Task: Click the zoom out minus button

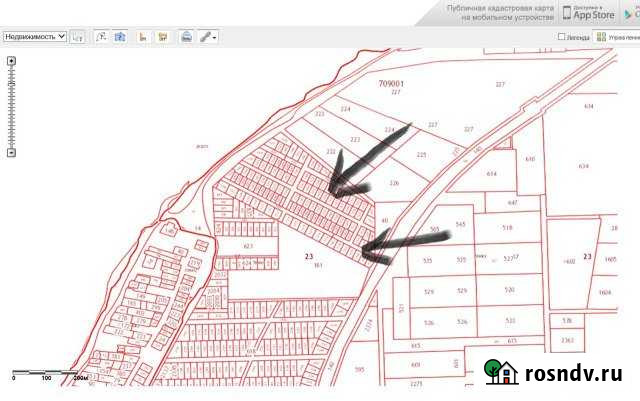Action: pyautogui.click(x=11, y=153)
